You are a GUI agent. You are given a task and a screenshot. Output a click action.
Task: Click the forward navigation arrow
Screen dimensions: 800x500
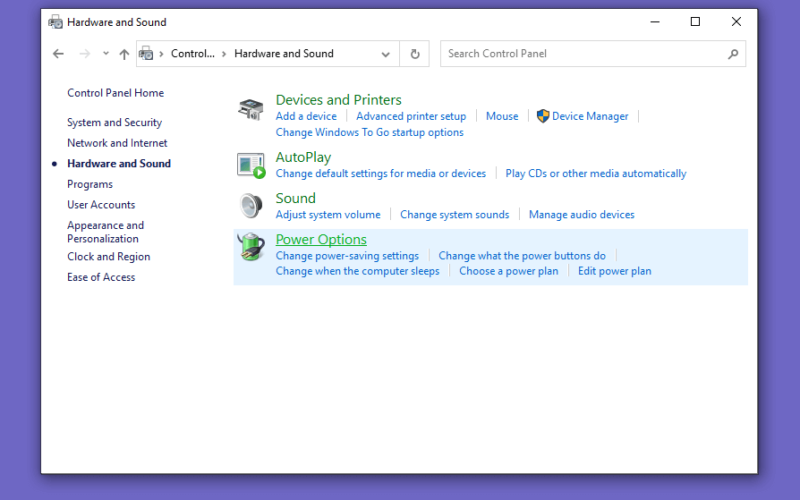85,54
